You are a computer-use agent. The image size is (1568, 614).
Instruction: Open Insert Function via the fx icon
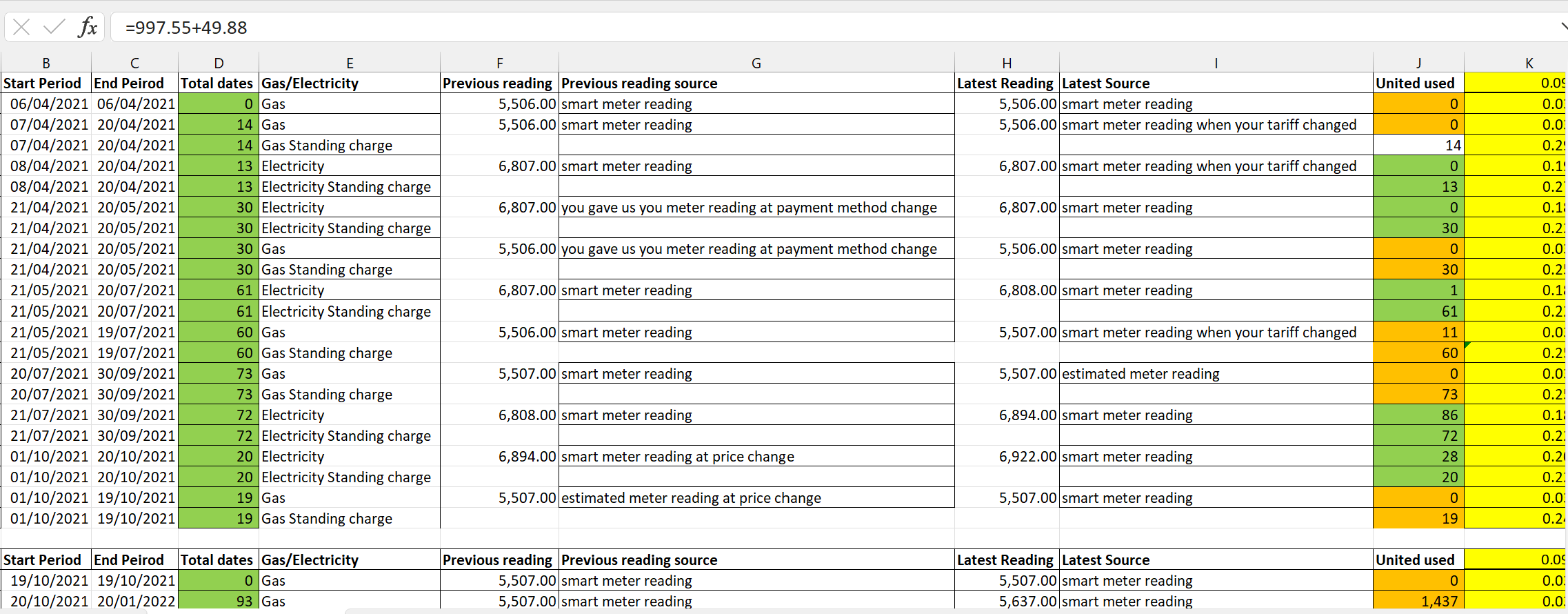click(88, 28)
